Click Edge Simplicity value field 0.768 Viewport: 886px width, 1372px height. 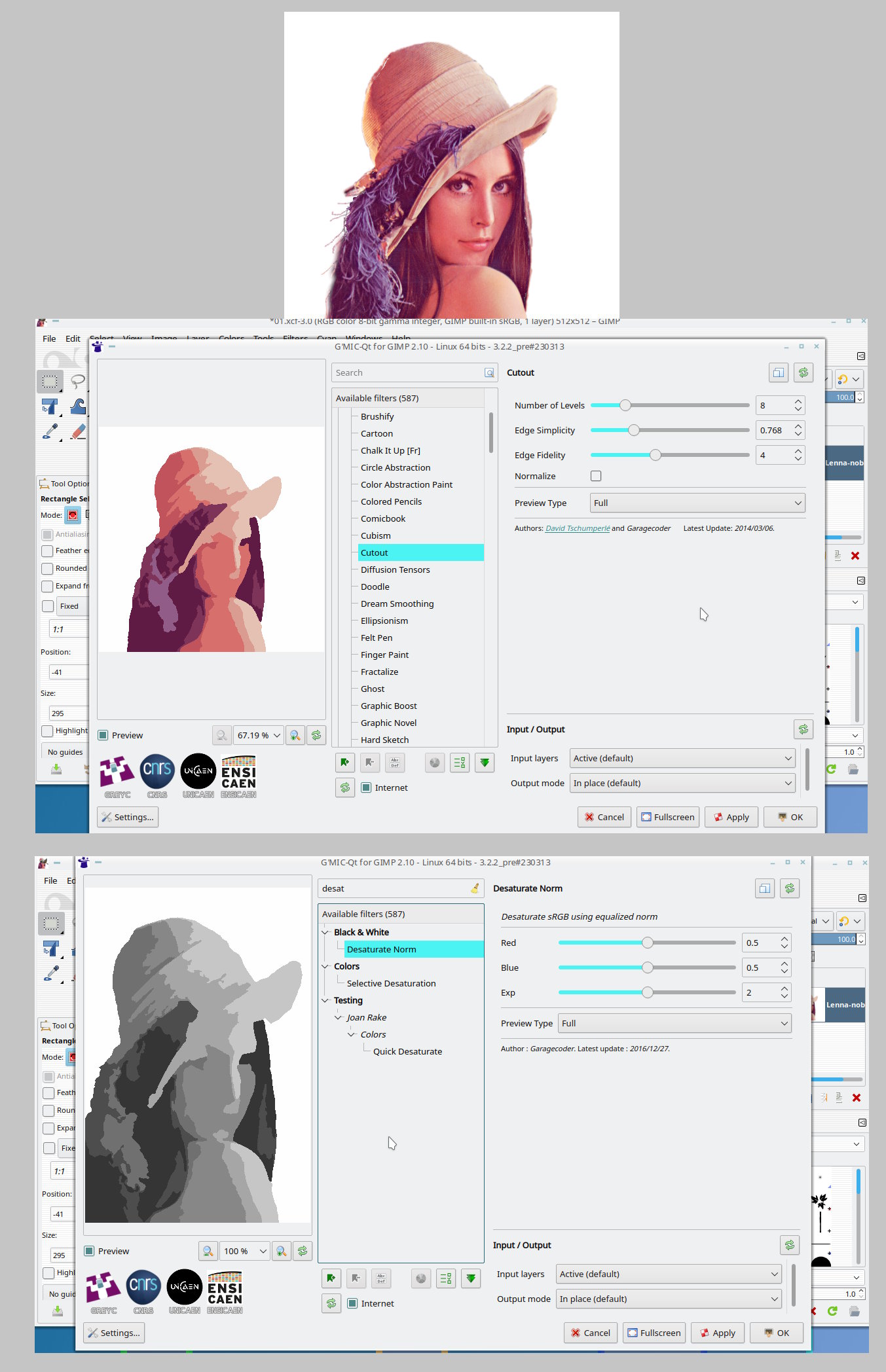773,430
